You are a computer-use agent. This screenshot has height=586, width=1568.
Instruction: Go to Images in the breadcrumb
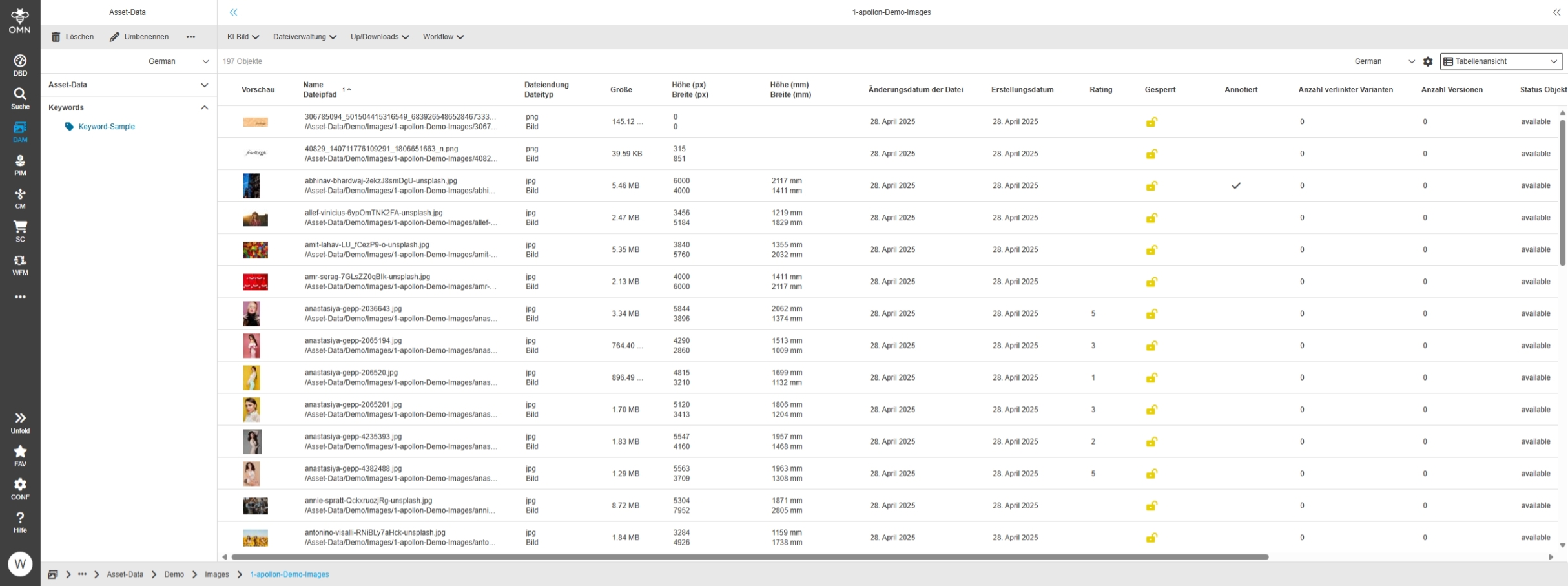pos(217,574)
